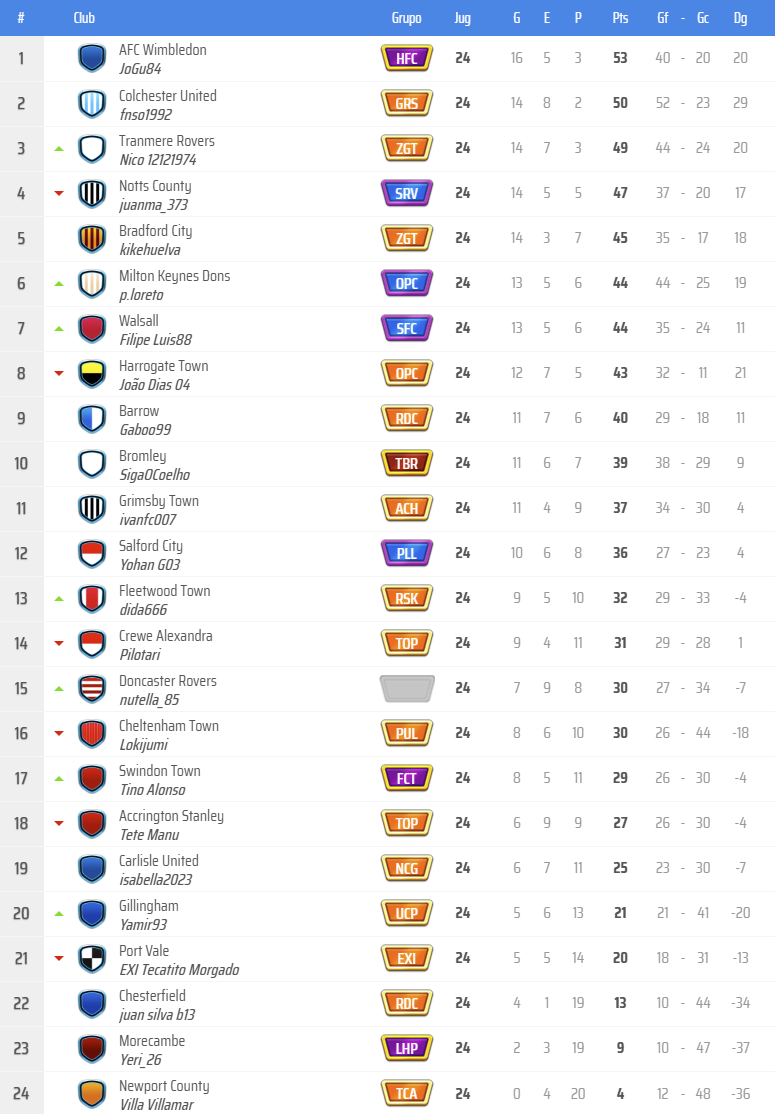Click Newport County's orange crest
Screen dimensions: 775x1114
pyautogui.click(x=92, y=1093)
